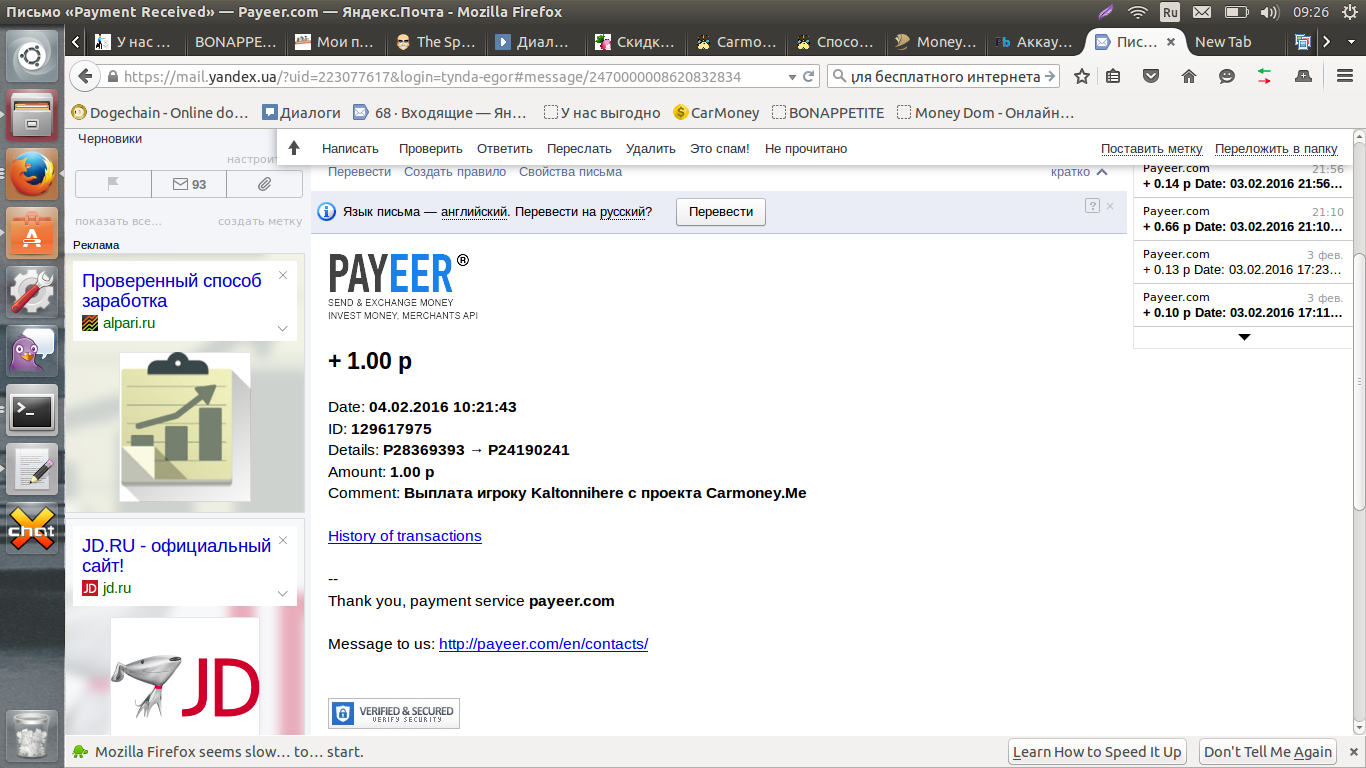Viewport: 1366px width, 768px height.
Task: Click the Firefox back navigation arrow
Action: [x=85, y=76]
